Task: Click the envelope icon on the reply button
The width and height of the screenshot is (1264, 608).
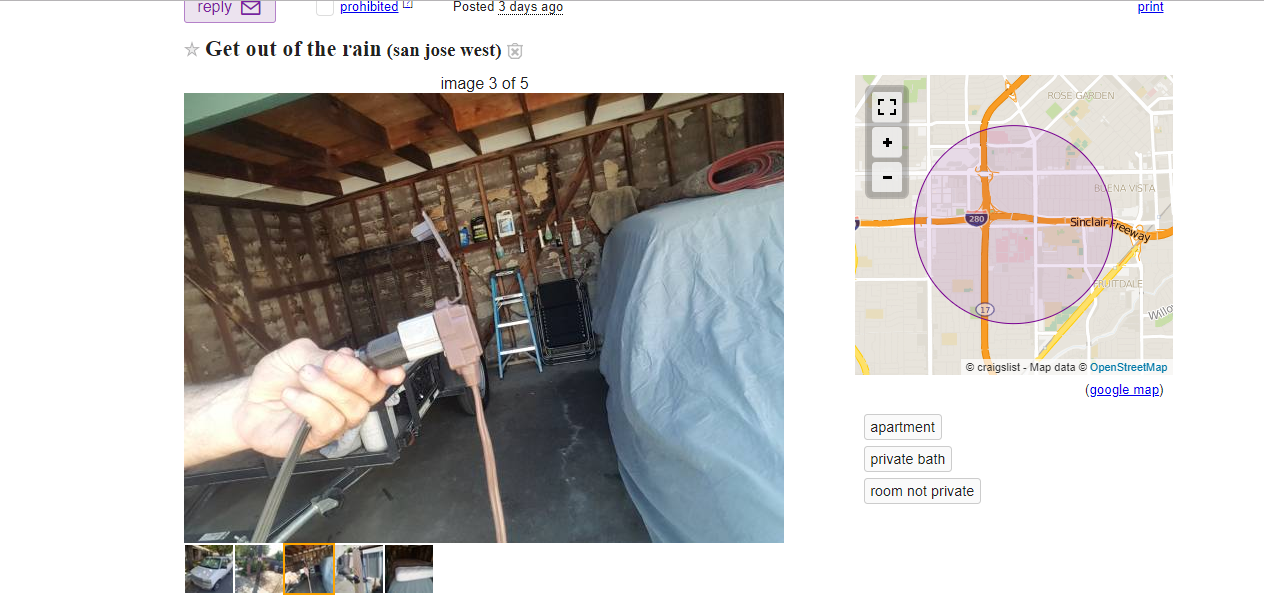Action: [x=250, y=8]
